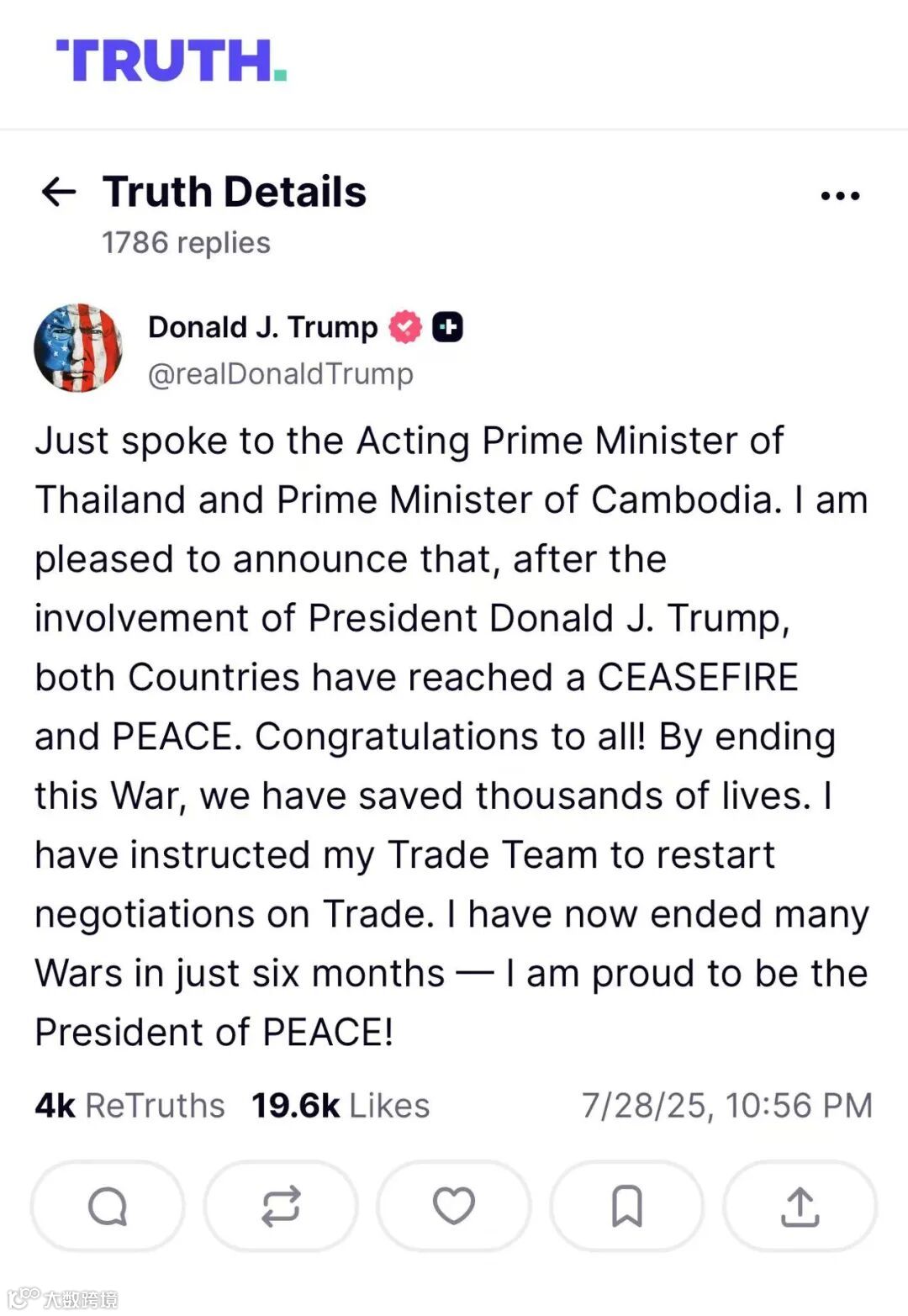Open the Donald J. Trump display name

263,327
